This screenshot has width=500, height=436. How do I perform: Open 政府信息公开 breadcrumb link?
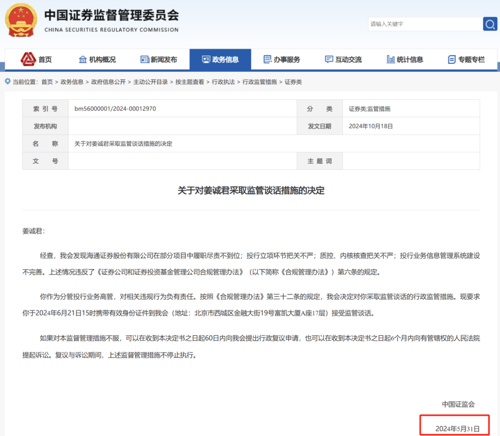click(108, 82)
